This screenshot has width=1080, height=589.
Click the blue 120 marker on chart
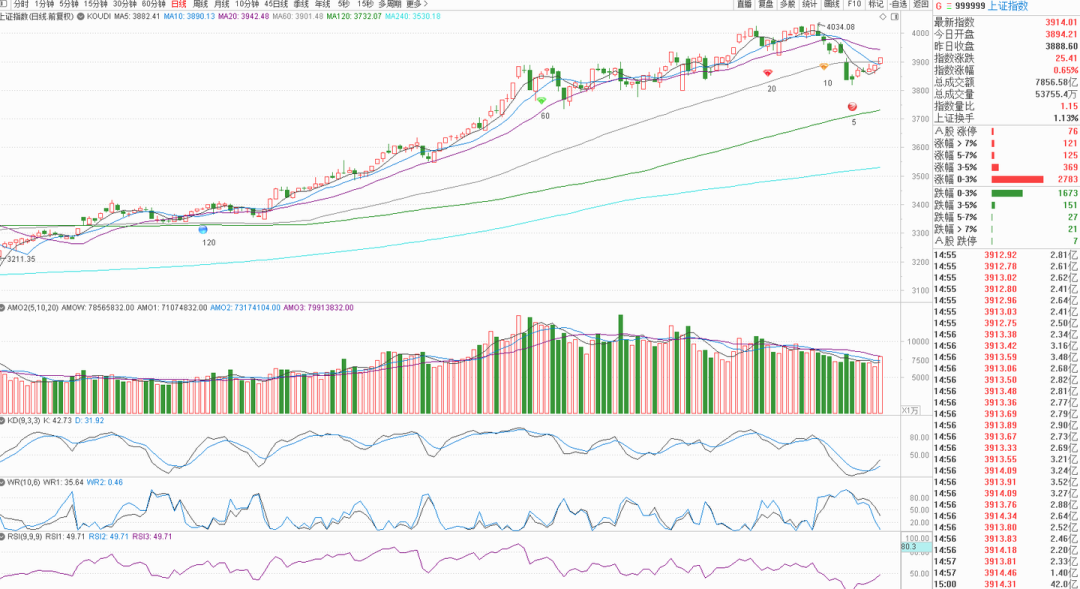coord(202,229)
